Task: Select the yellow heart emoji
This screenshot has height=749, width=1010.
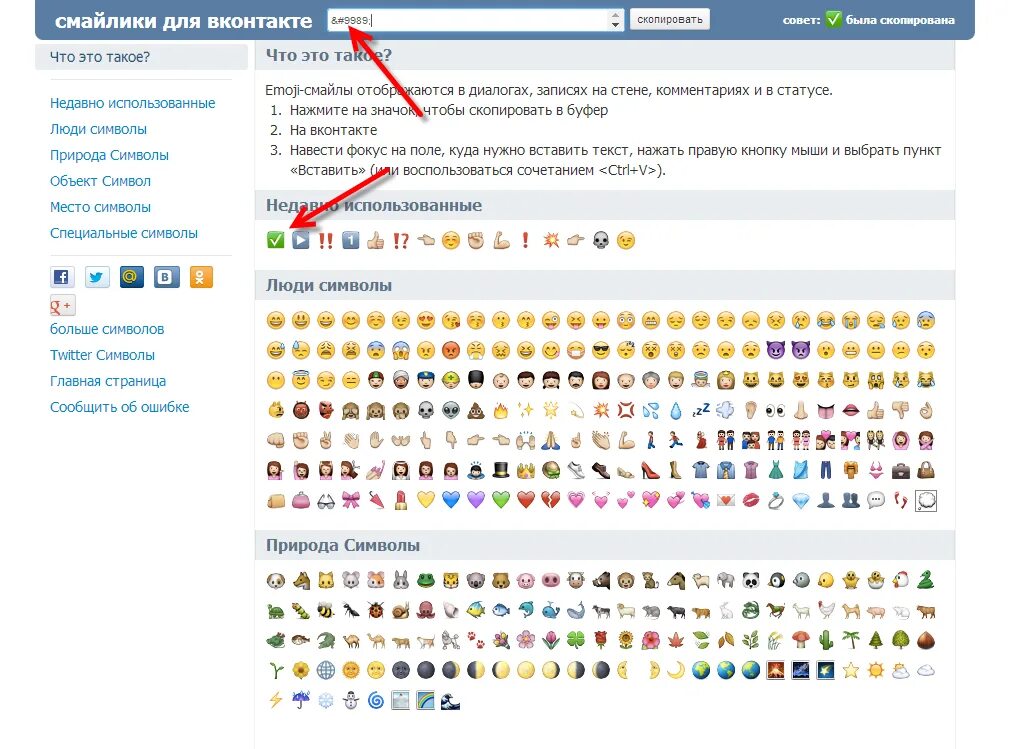Action: click(426, 500)
